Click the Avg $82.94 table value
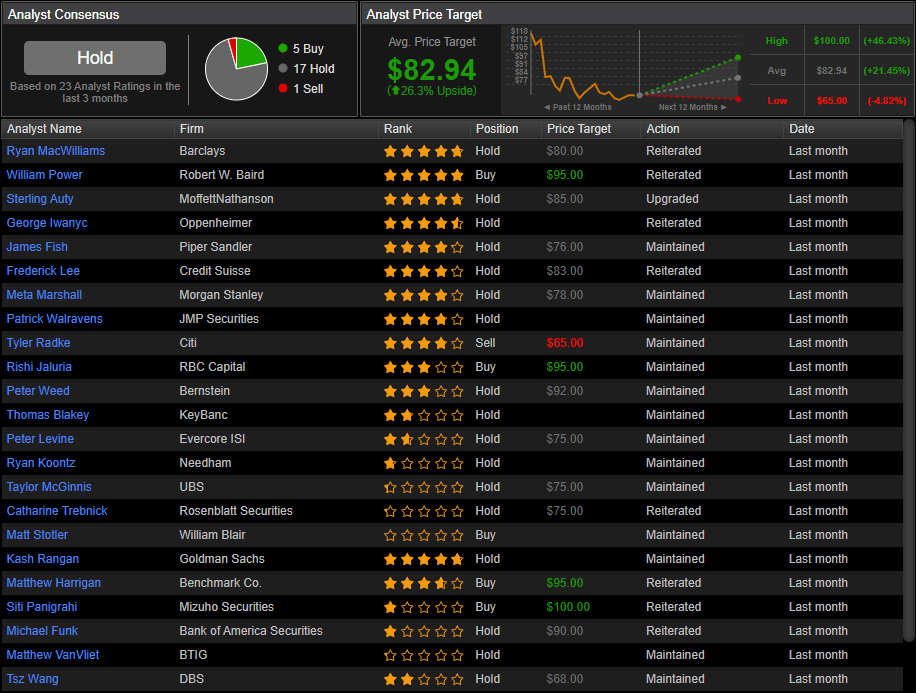Viewport: 916px width, 693px height. point(831,70)
